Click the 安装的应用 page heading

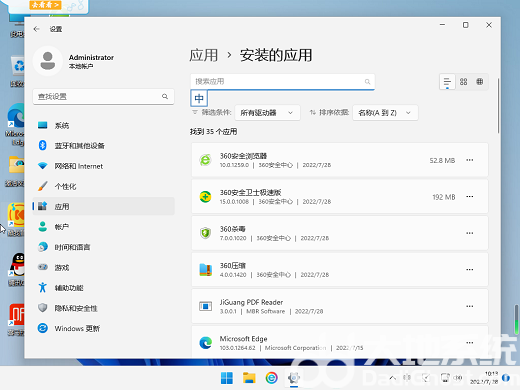[x=276, y=55]
